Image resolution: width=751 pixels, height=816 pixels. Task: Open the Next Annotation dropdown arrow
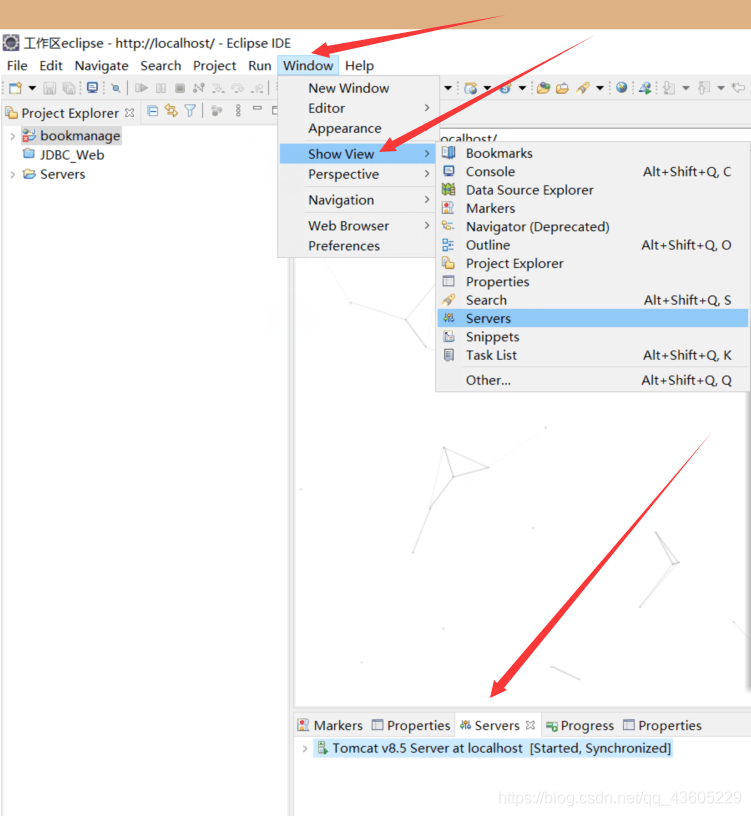click(686, 88)
